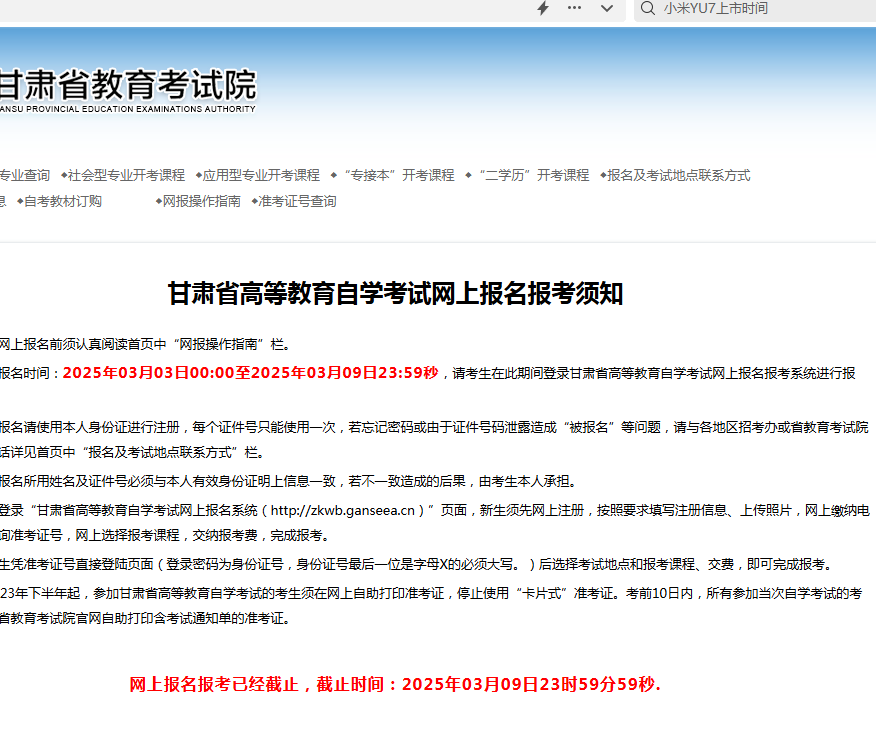Click the English subtitle under site logo
The image size is (876, 738).
point(127,108)
